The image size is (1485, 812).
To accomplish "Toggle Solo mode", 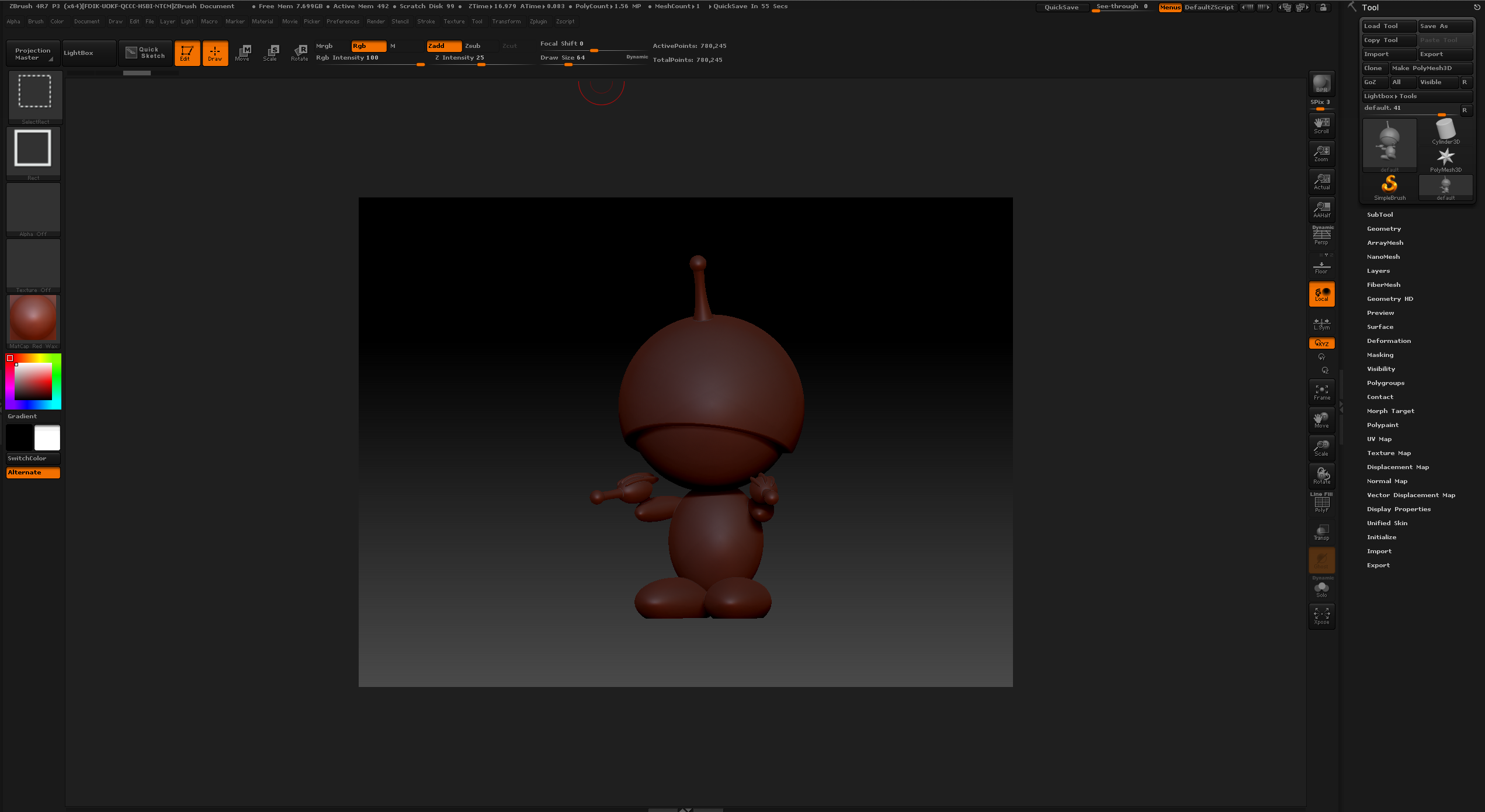I will [x=1321, y=588].
